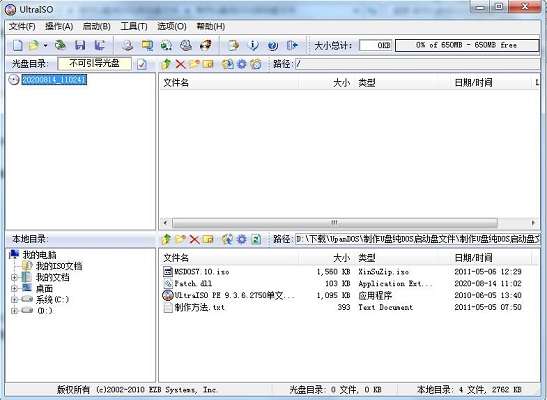Image resolution: width=547 pixels, height=400 pixels.
Task: Click the blue gear properties icon in local directory toolbar
Action: click(x=241, y=239)
